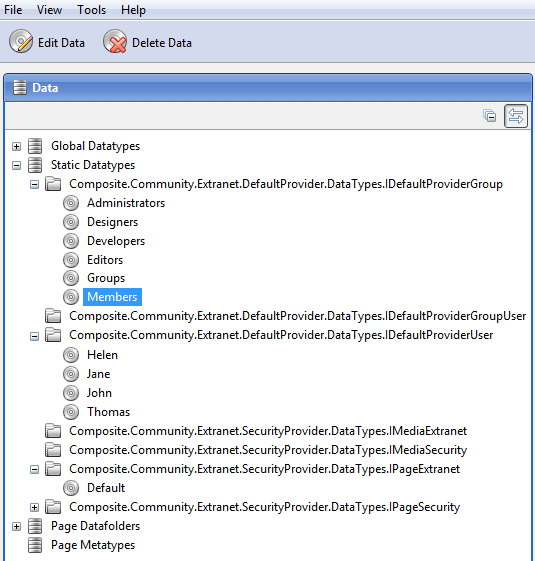
Task: Expand the IPageSecurity folder
Action: pyautogui.click(x=34, y=507)
